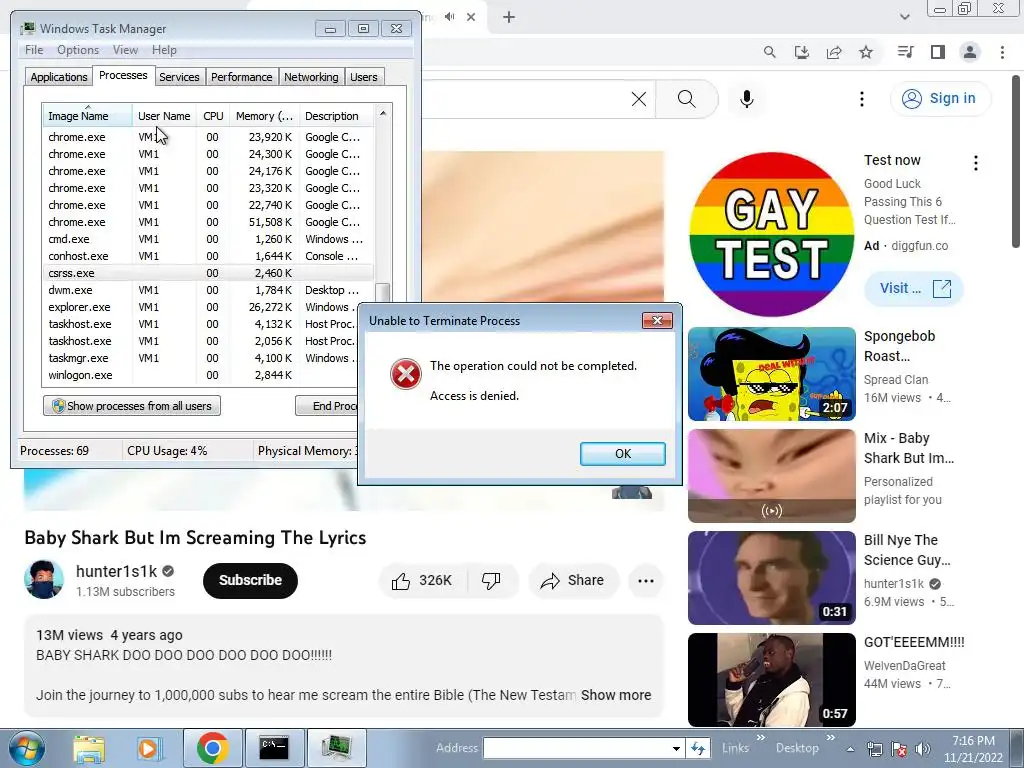This screenshot has height=768, width=1024.
Task: Open Chrome tab search chevron
Action: 904,17
